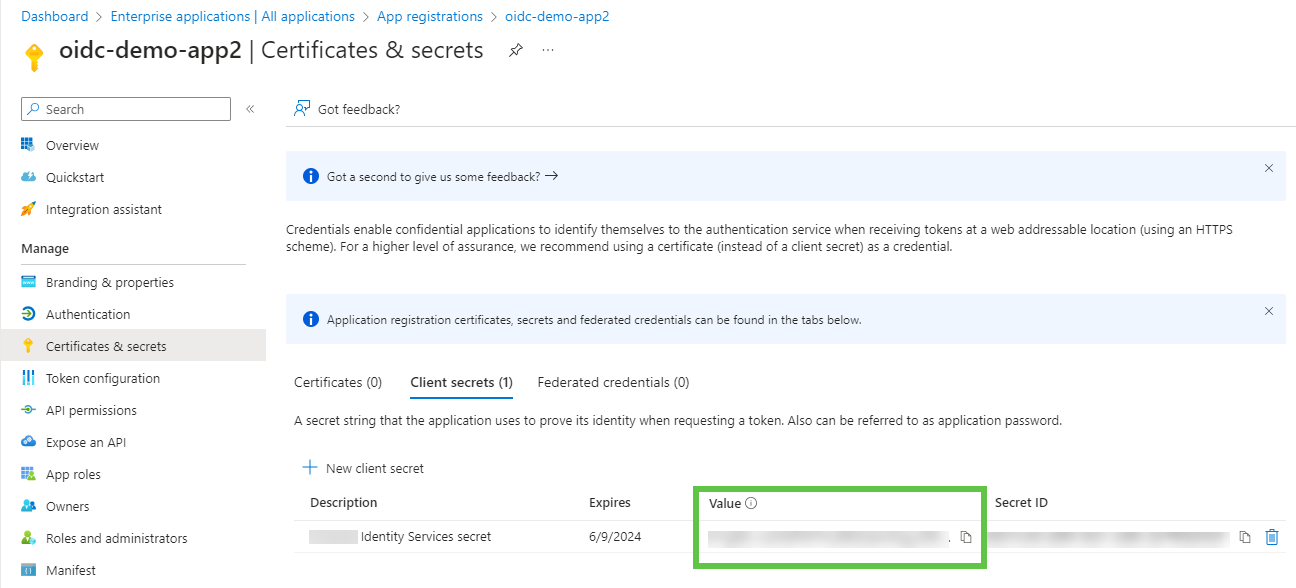Select Certificates & secrets in sidebar

(x=133, y=346)
